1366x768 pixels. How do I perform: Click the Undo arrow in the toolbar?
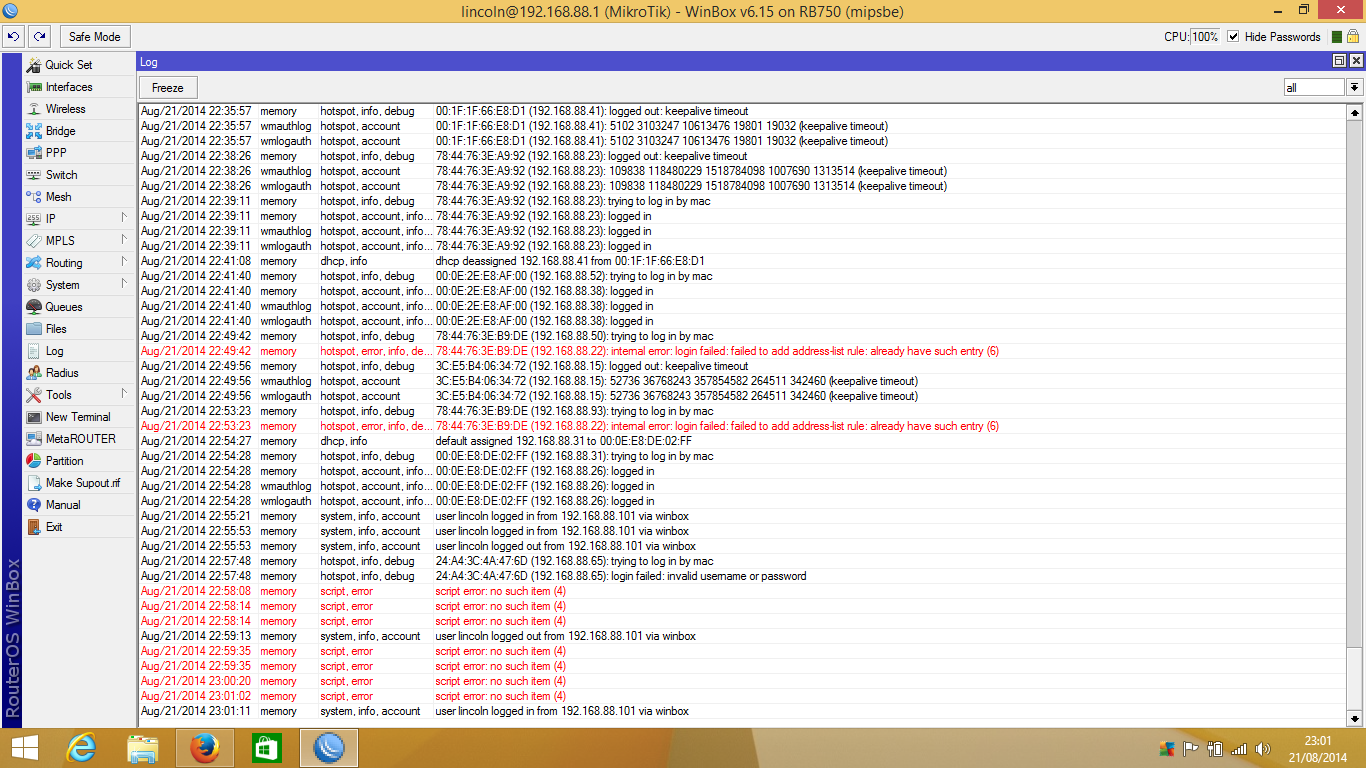click(13, 37)
